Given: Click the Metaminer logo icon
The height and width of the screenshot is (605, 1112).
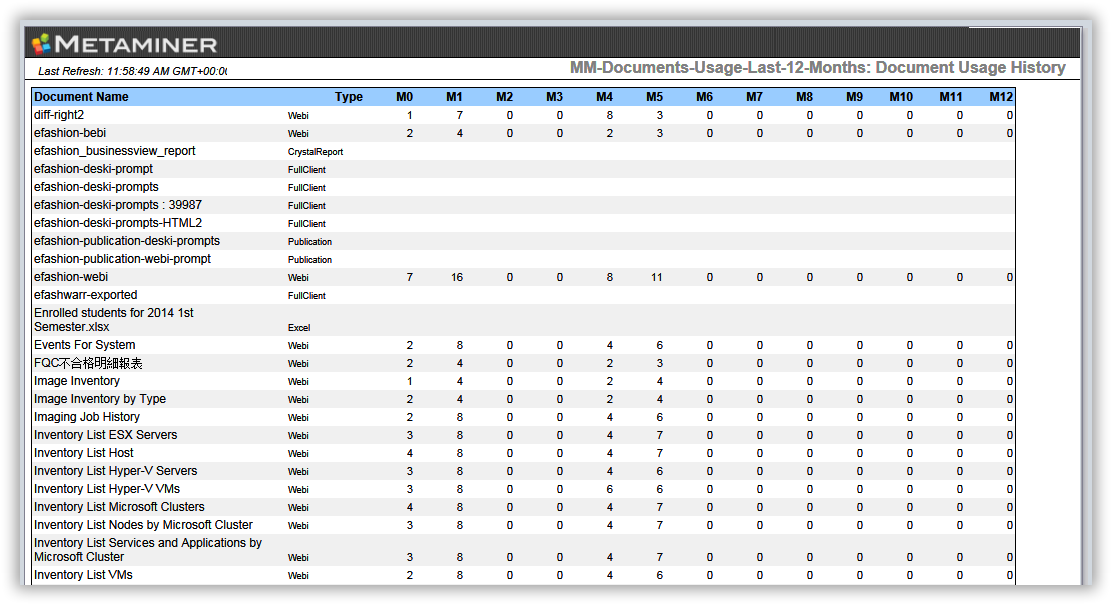Looking at the screenshot, I should [x=42, y=44].
